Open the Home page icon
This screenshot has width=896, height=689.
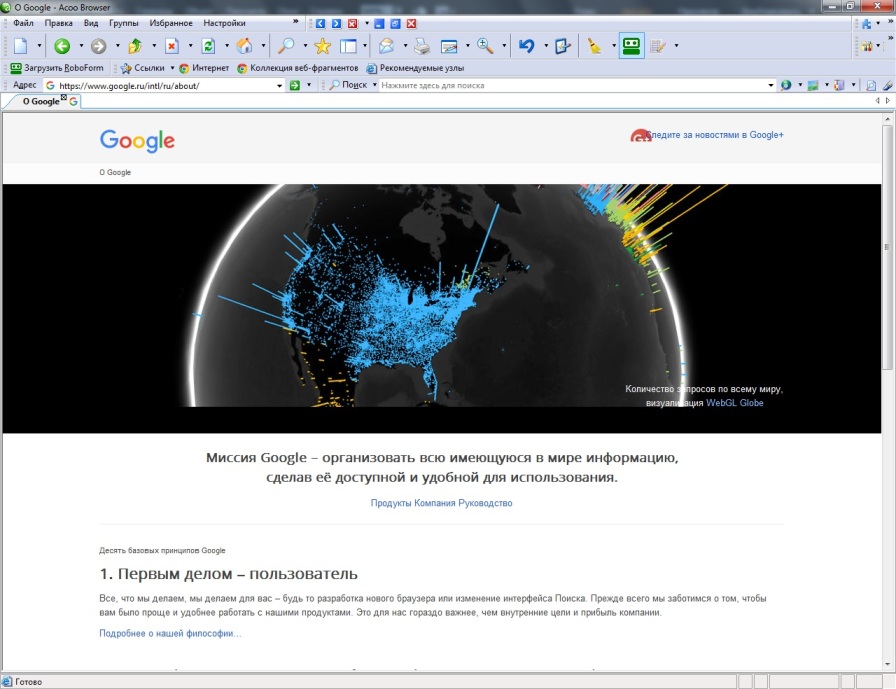pyautogui.click(x=245, y=46)
